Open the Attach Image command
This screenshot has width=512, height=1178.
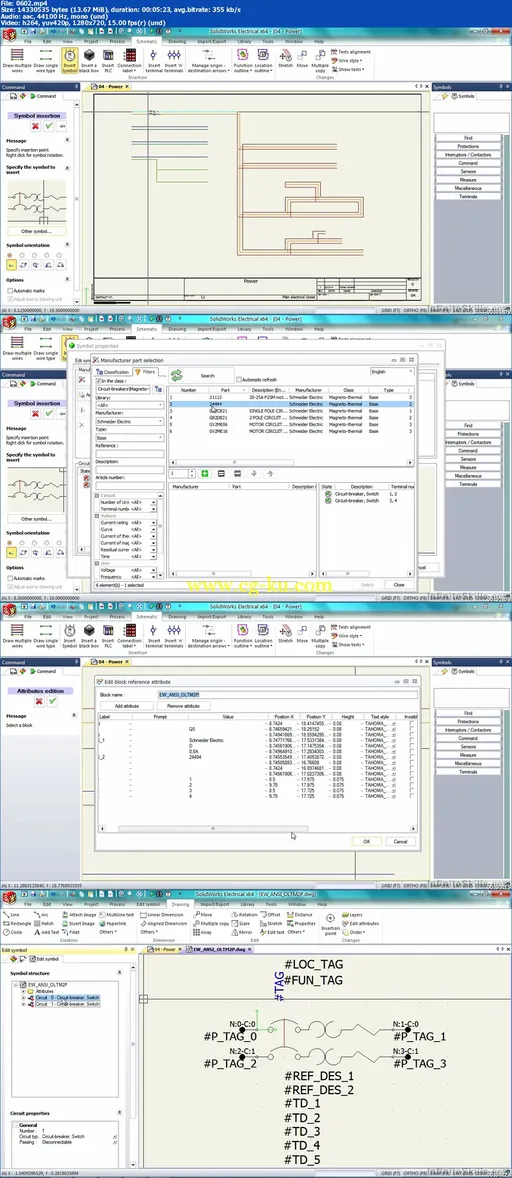click(79, 914)
